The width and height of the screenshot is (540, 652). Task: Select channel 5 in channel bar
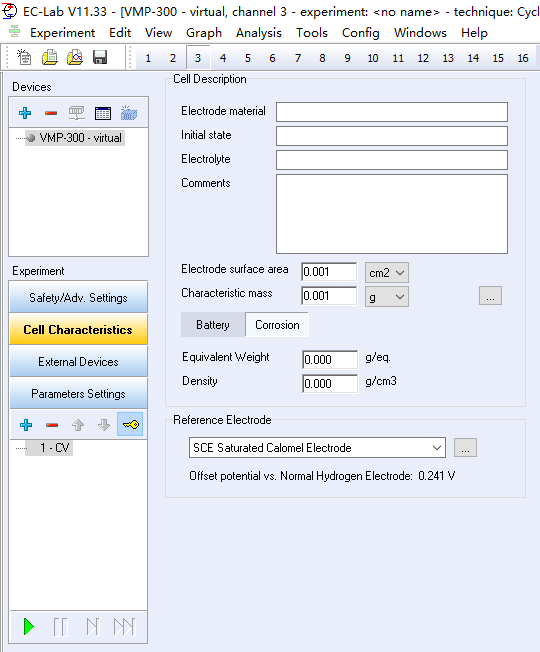click(248, 58)
